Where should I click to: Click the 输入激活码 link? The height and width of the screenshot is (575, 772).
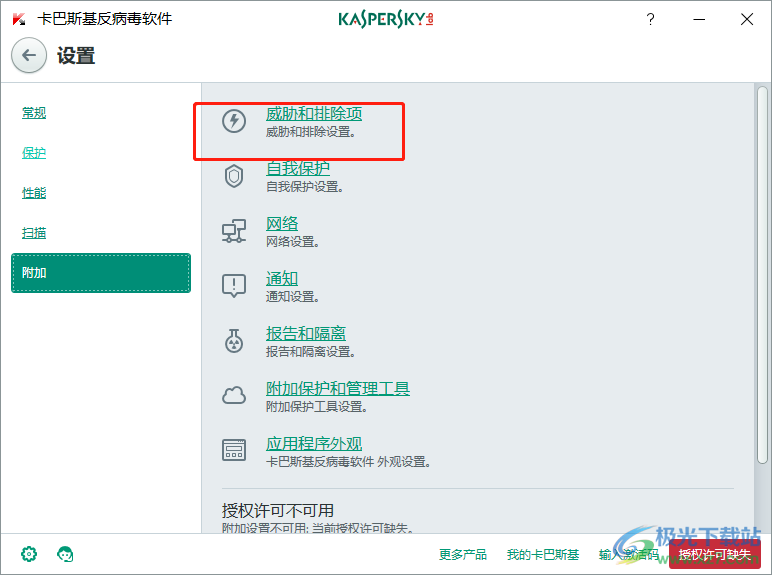629,555
